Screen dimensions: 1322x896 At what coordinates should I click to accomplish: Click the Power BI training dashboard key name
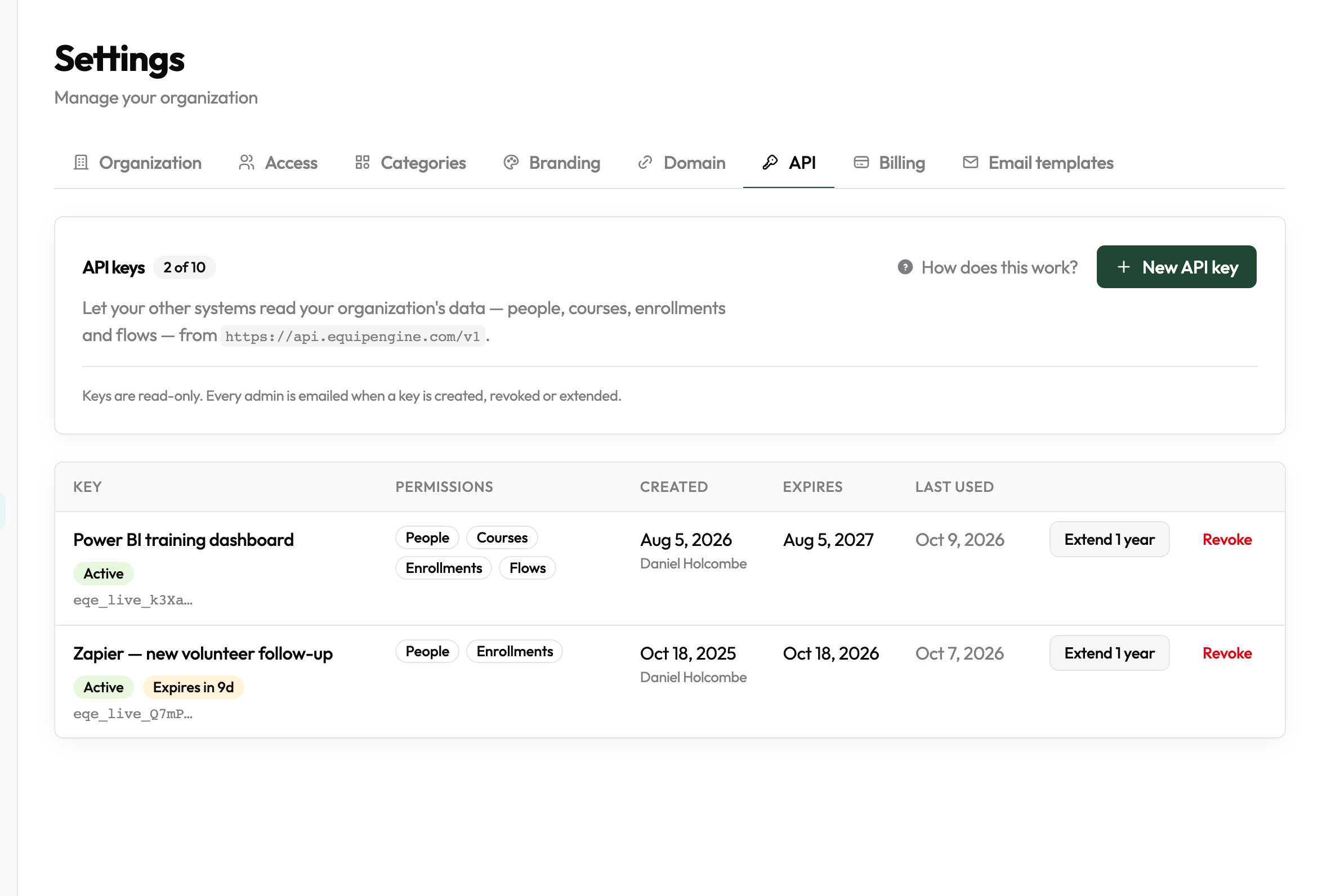pyautogui.click(x=183, y=540)
